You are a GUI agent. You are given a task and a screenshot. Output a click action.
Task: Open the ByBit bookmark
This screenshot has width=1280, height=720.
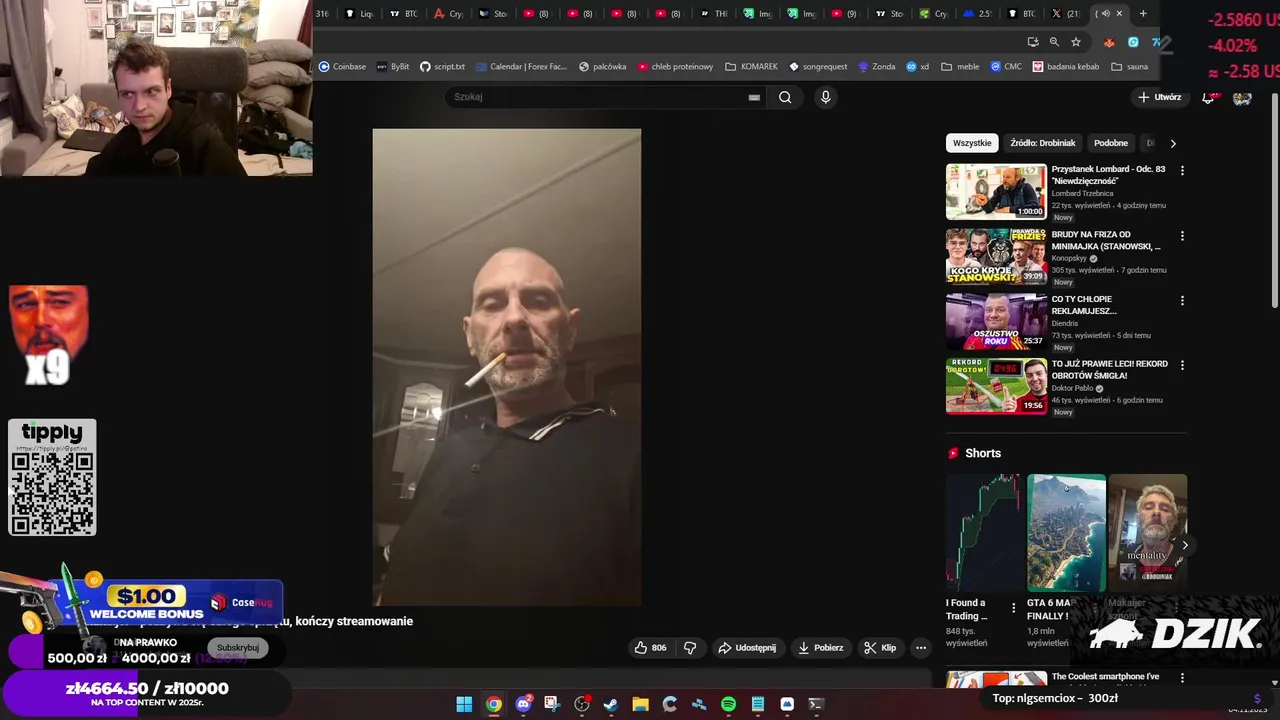click(x=393, y=67)
